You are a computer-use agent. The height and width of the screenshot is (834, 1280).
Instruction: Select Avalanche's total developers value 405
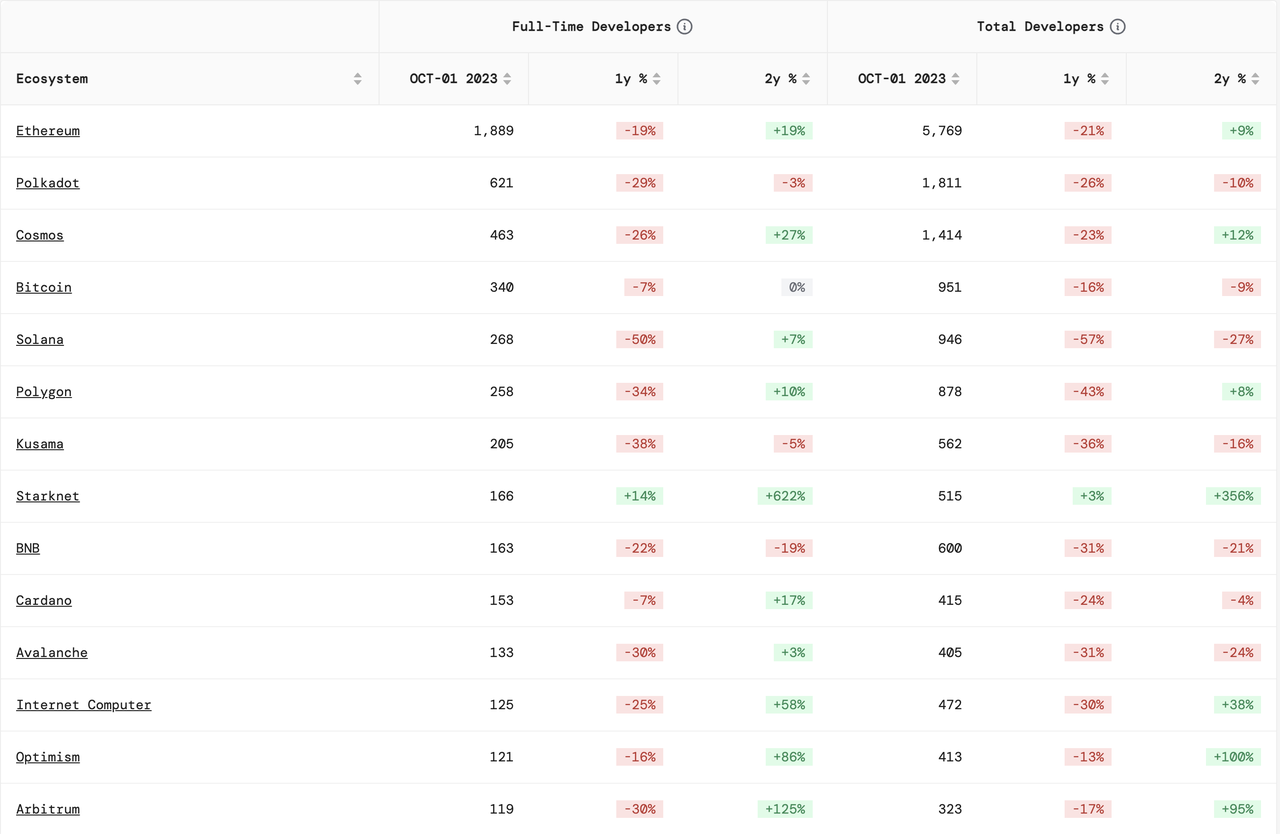pyautogui.click(x=950, y=652)
